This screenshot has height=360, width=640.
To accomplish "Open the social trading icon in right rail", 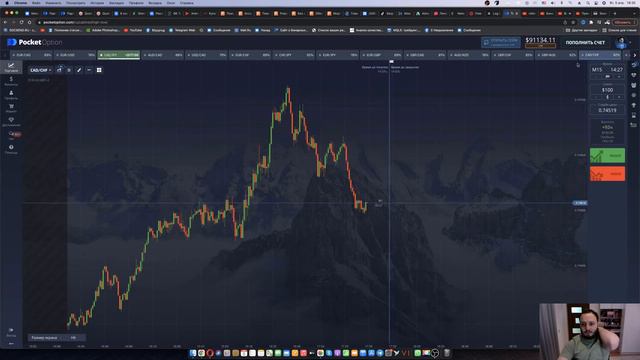I will (x=634, y=85).
